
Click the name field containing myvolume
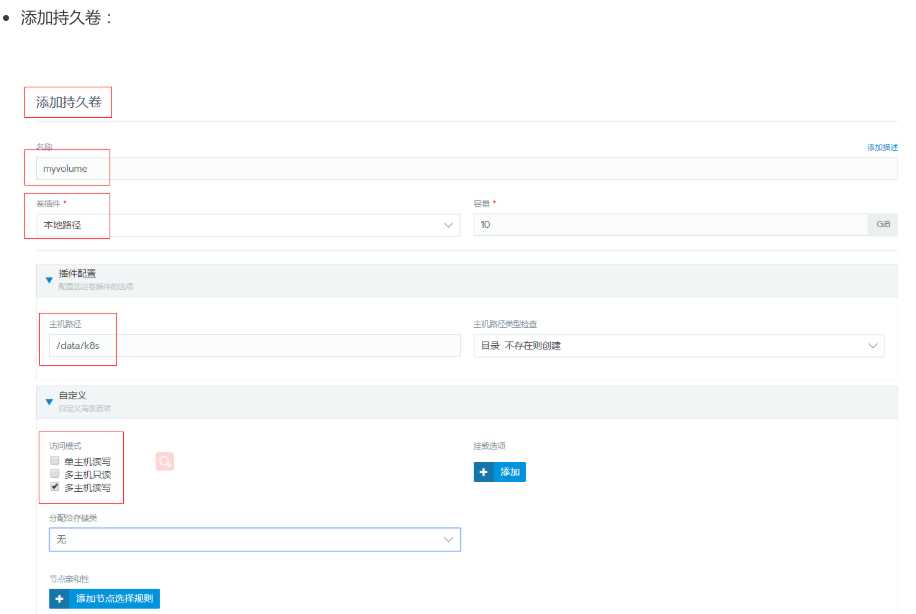(466, 168)
